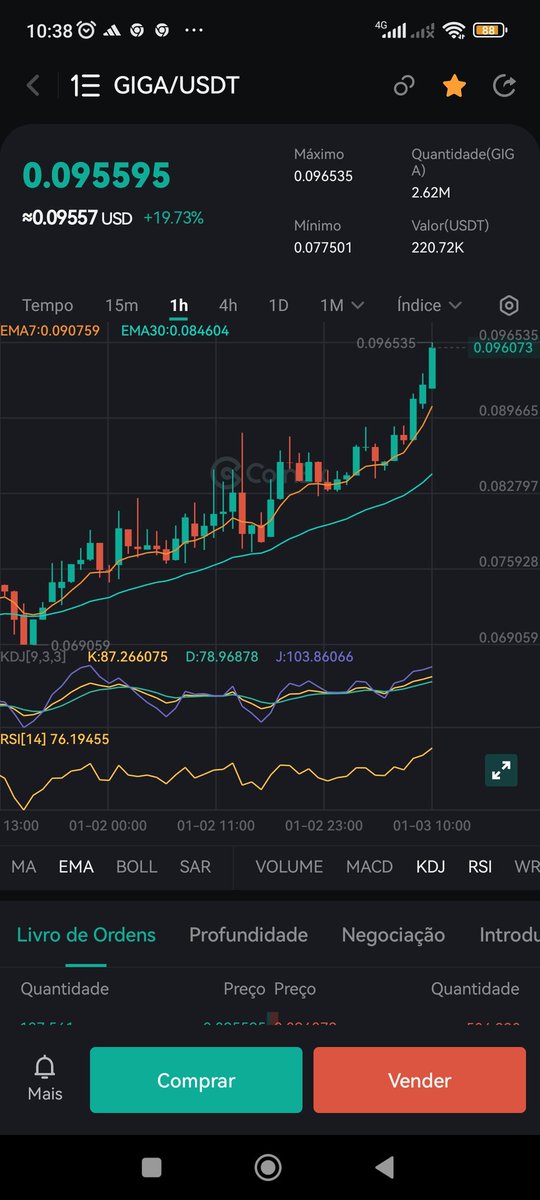Viewport: 540px width, 1200px height.
Task: Toggle the EMA overlay indicator
Action: 76,867
